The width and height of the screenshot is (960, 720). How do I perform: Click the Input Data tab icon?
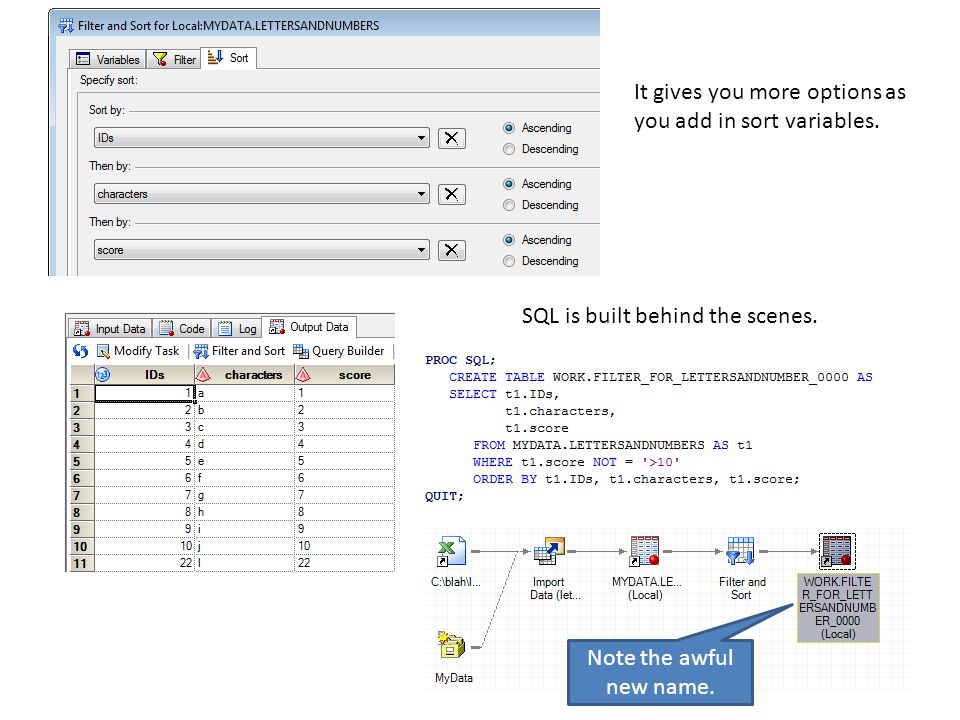pyautogui.click(x=81, y=329)
